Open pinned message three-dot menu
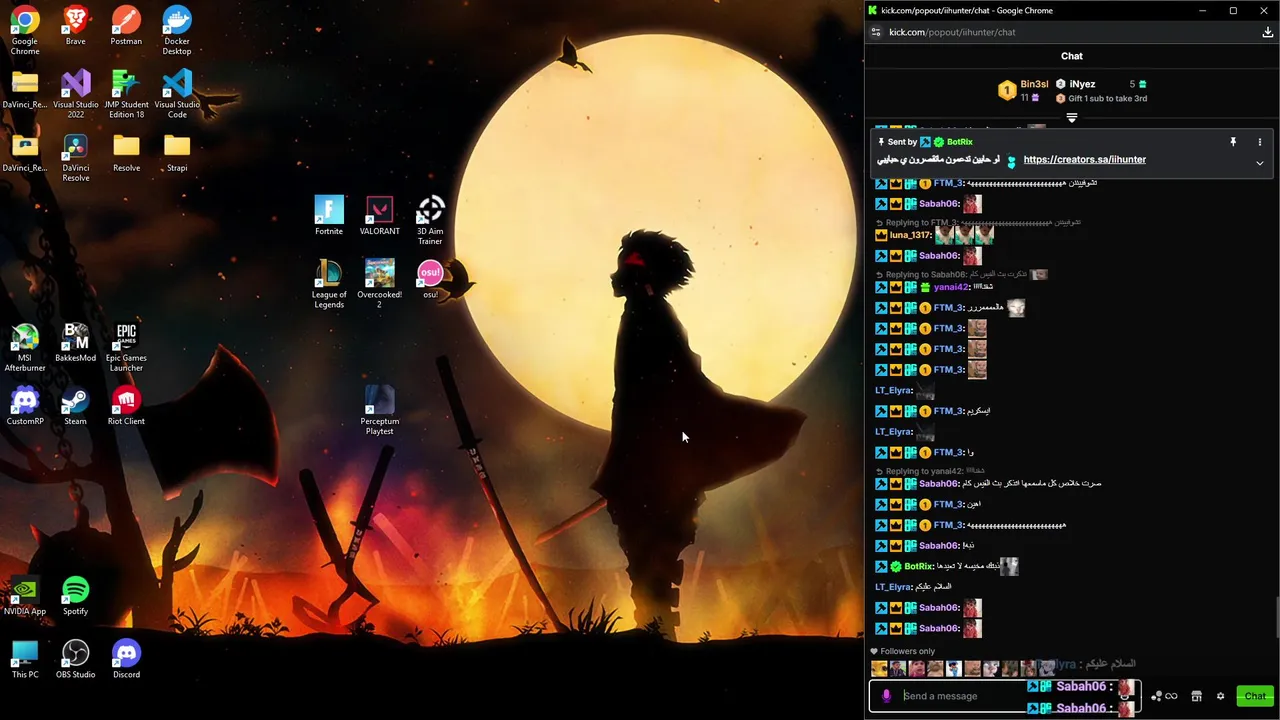The height and width of the screenshot is (720, 1280). click(x=1259, y=142)
